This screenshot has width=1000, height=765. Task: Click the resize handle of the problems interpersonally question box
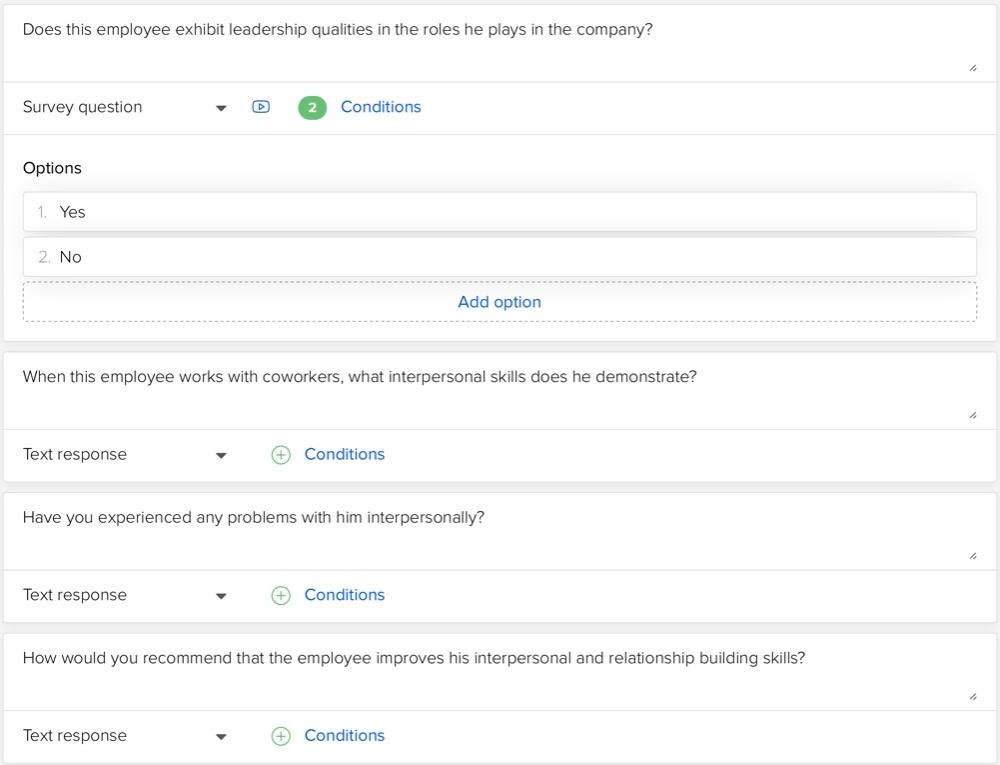coord(973,556)
